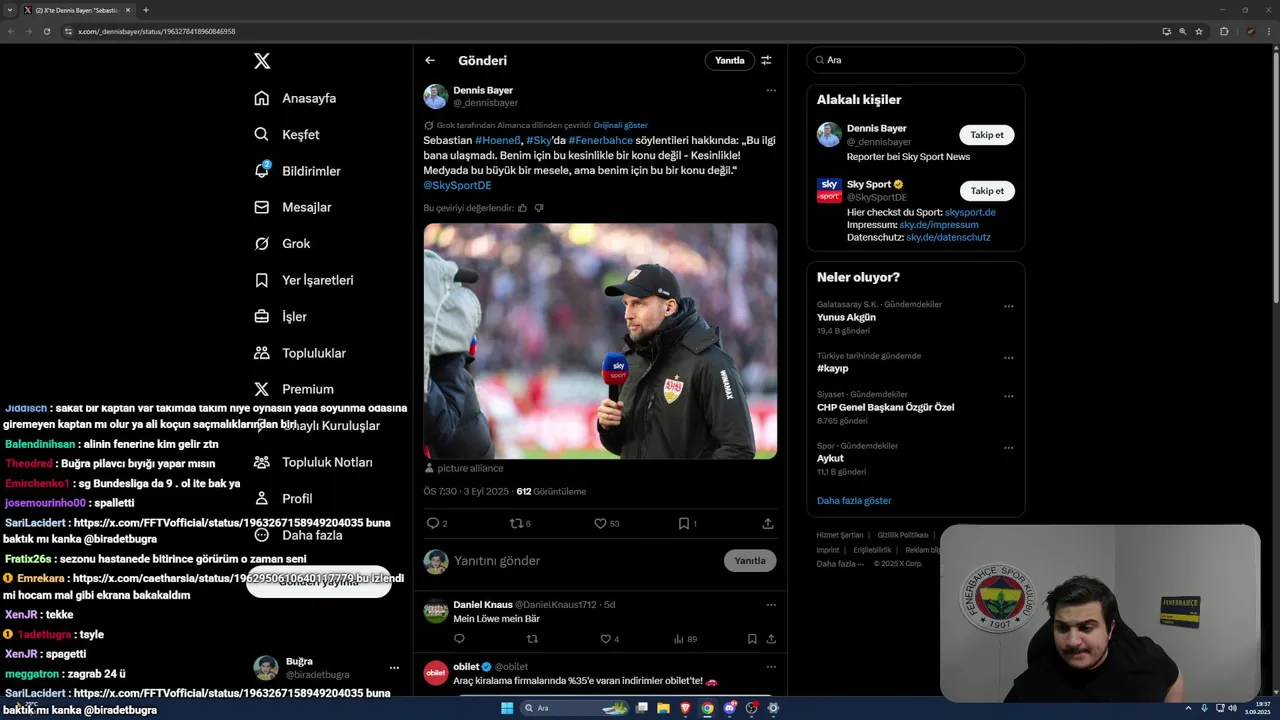Viewport: 1280px width, 720px height.
Task: Click Yanıtını gönder reply field
Action: (585, 561)
